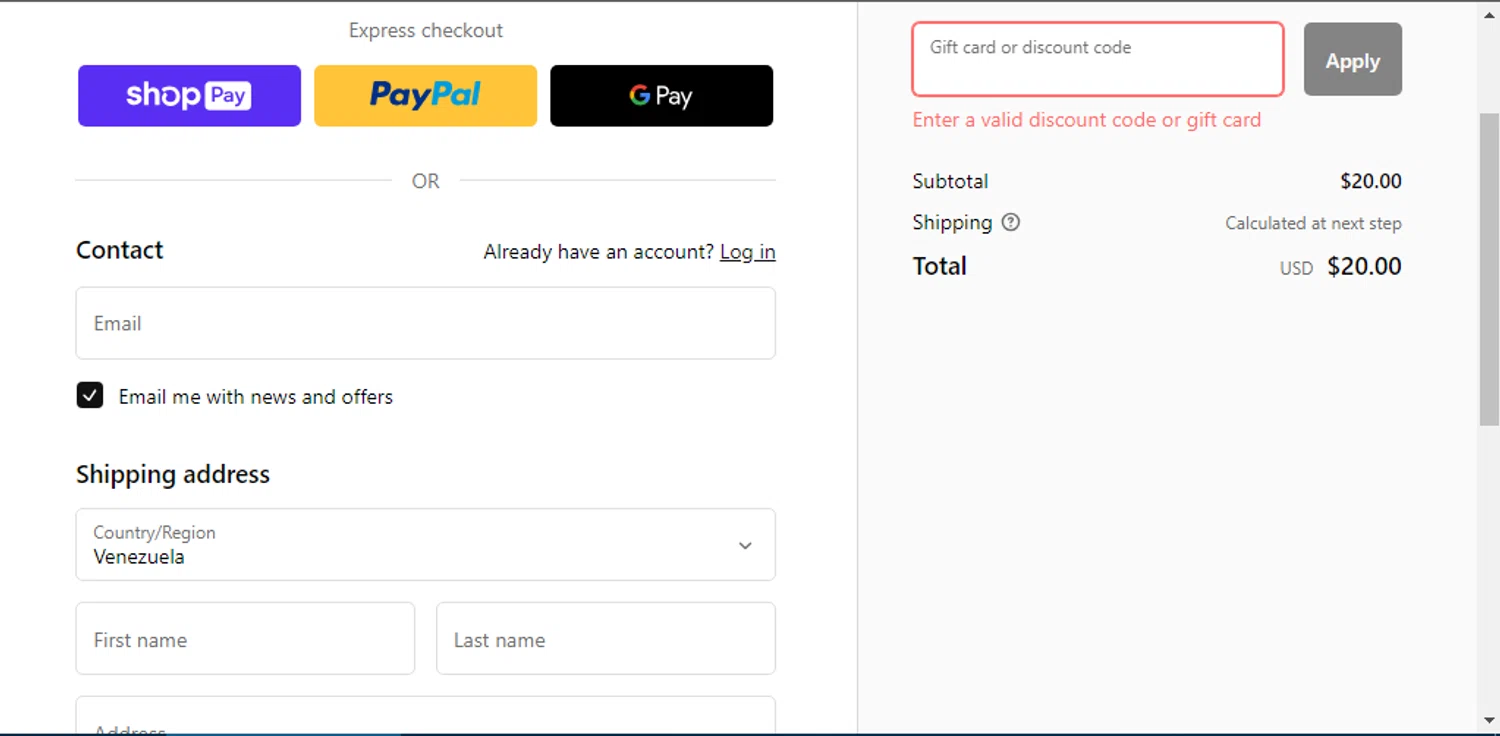Click the Shipping help question mark icon

click(x=1011, y=223)
